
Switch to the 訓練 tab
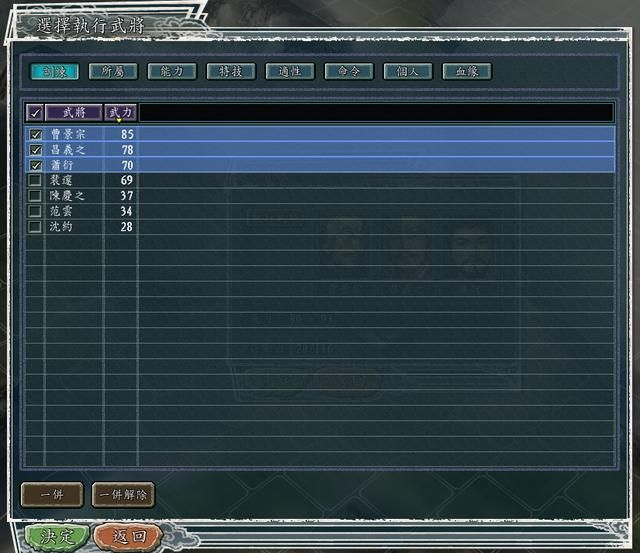click(54, 72)
